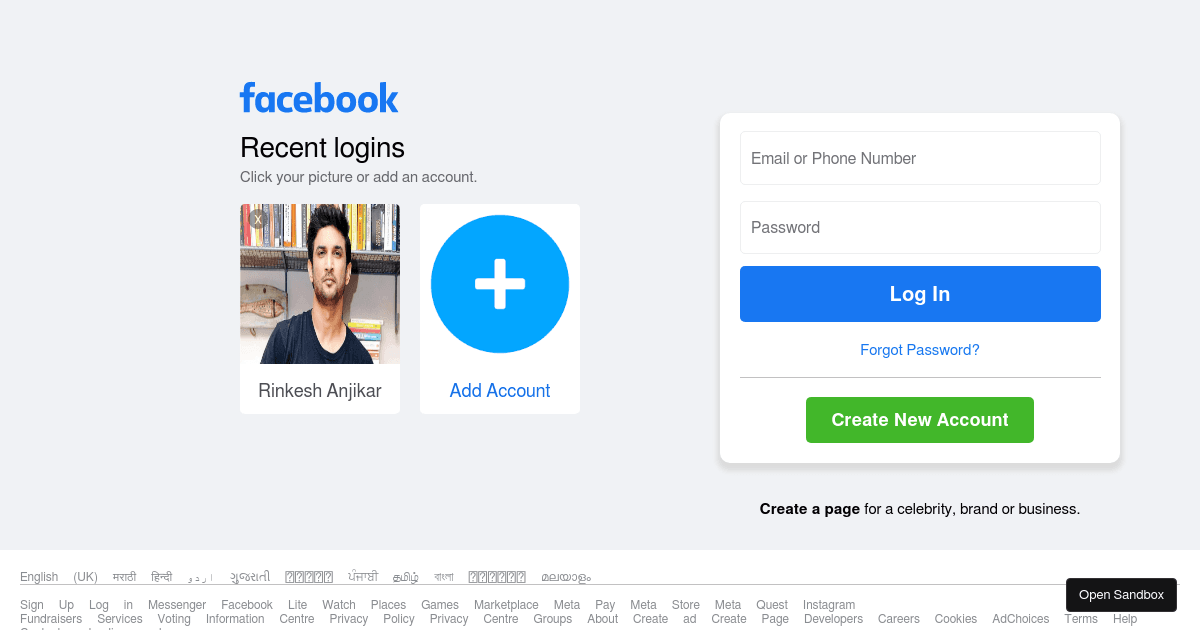Choose മലയാളം from the language list

coord(564,576)
